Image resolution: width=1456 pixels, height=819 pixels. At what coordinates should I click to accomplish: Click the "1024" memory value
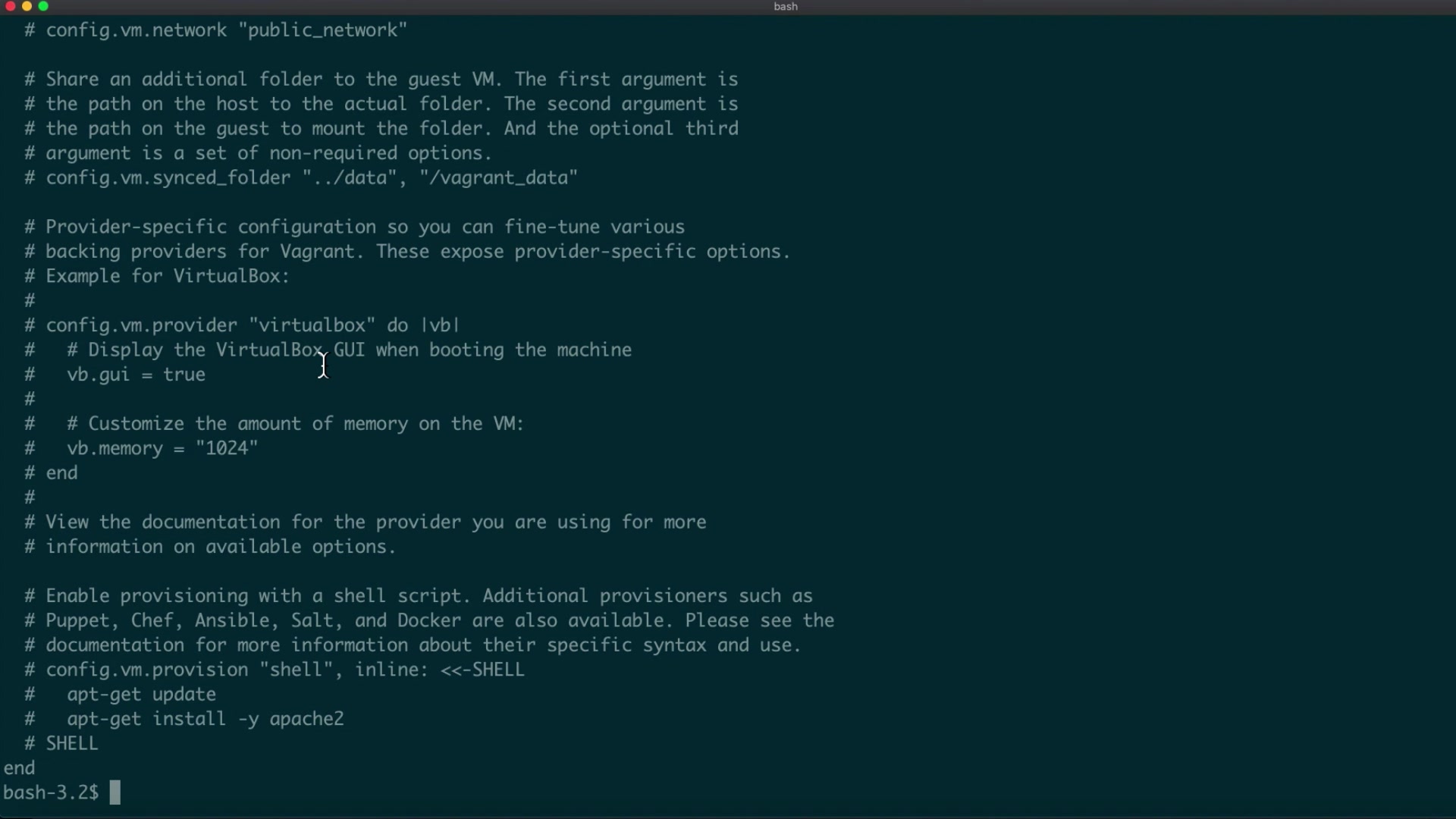click(227, 448)
